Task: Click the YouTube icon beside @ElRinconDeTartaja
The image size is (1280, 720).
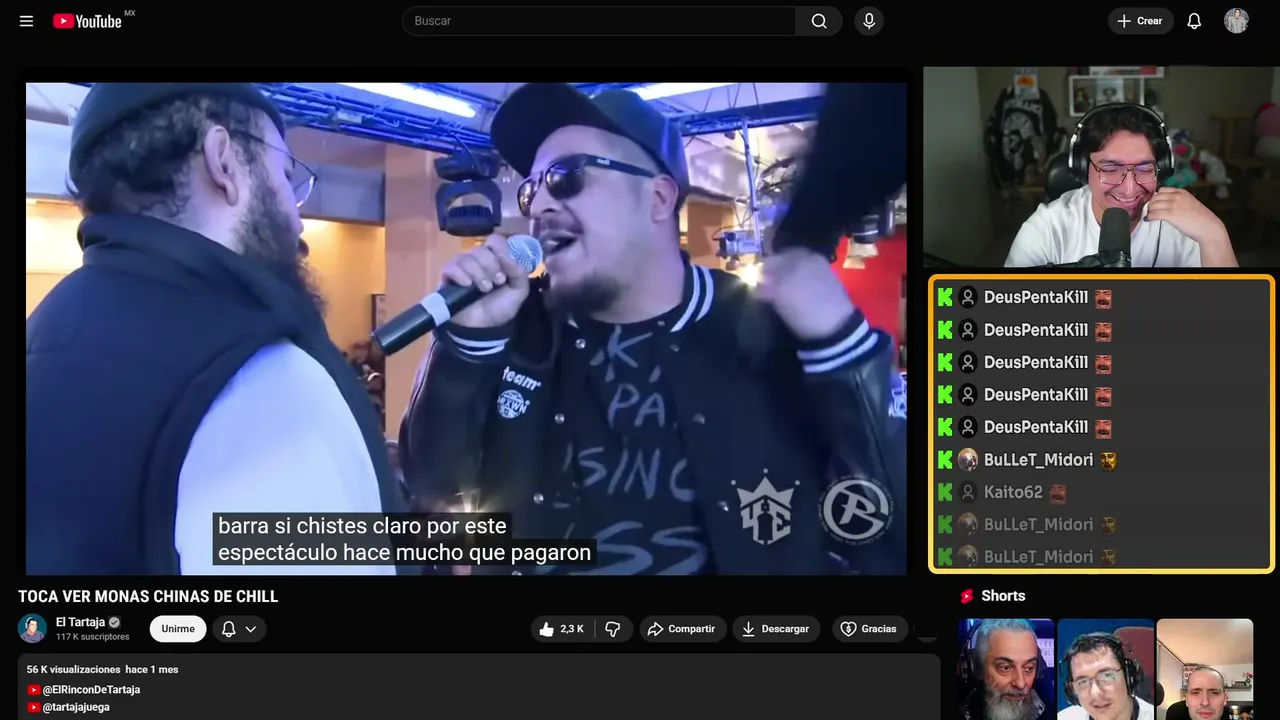Action: click(x=34, y=690)
